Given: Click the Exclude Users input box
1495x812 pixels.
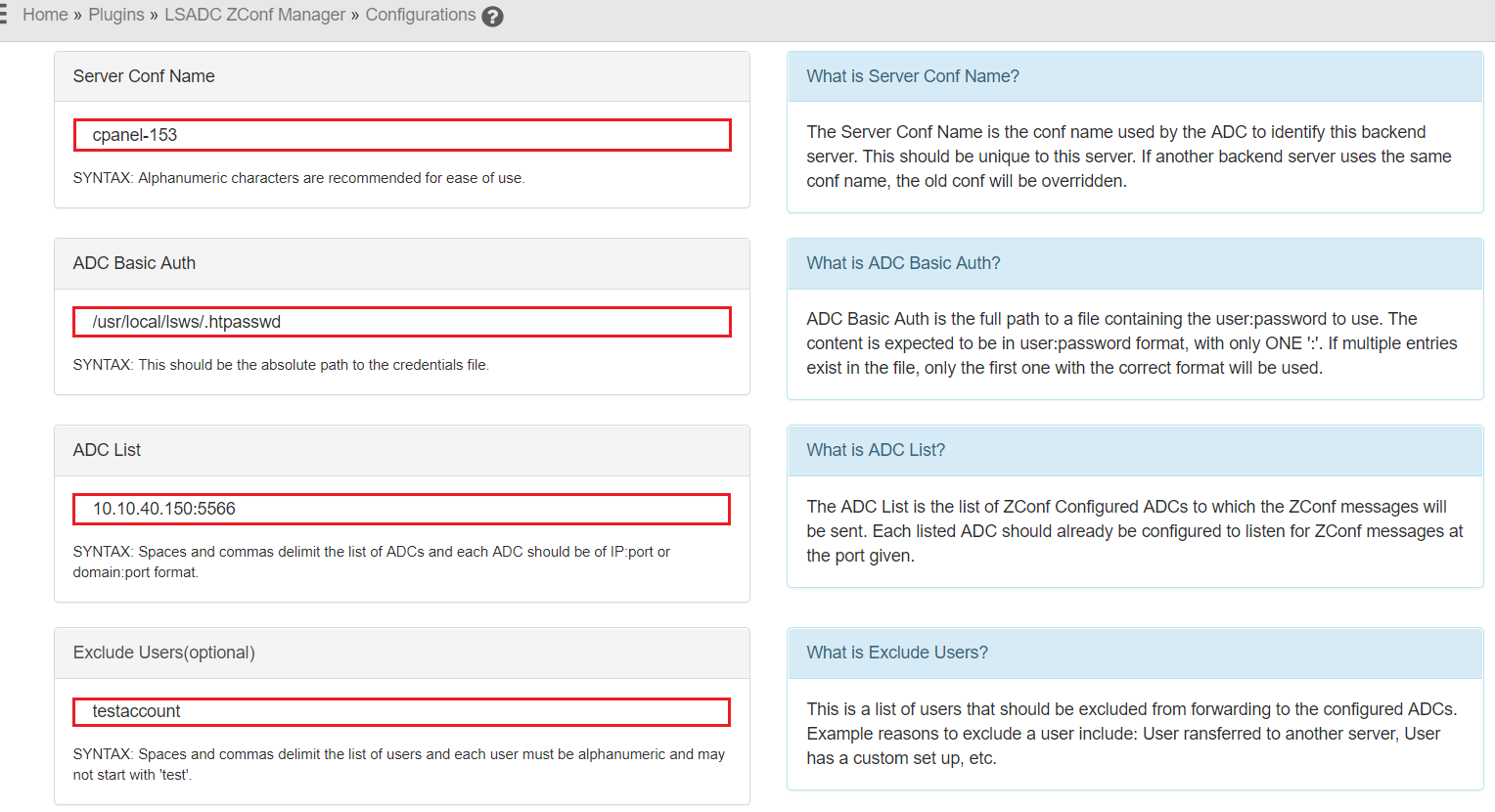Looking at the screenshot, I should [x=402, y=711].
